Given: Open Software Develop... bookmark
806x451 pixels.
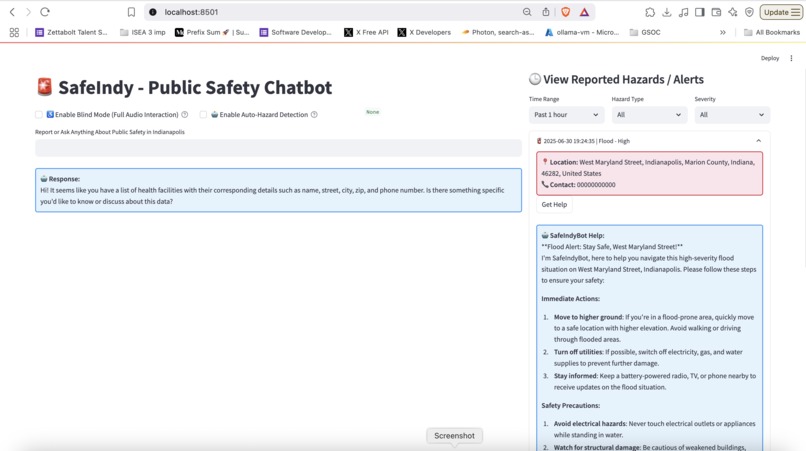Looking at the screenshot, I should [x=296, y=32].
